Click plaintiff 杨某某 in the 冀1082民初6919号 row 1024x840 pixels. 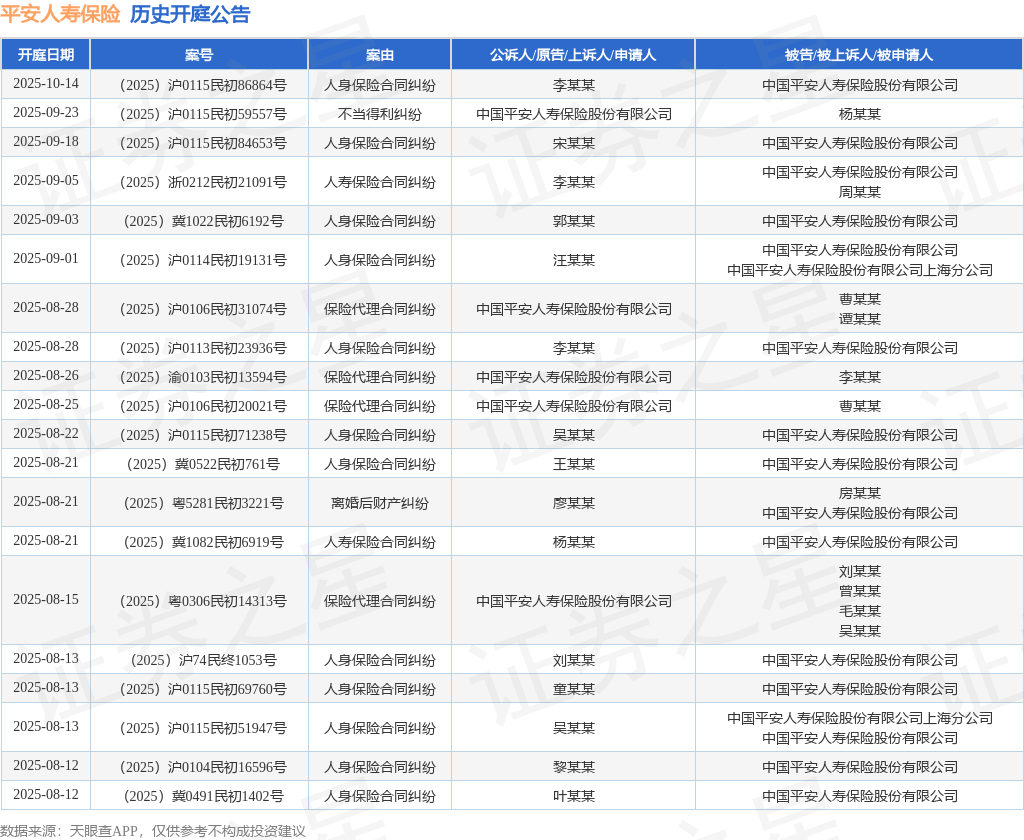point(573,542)
